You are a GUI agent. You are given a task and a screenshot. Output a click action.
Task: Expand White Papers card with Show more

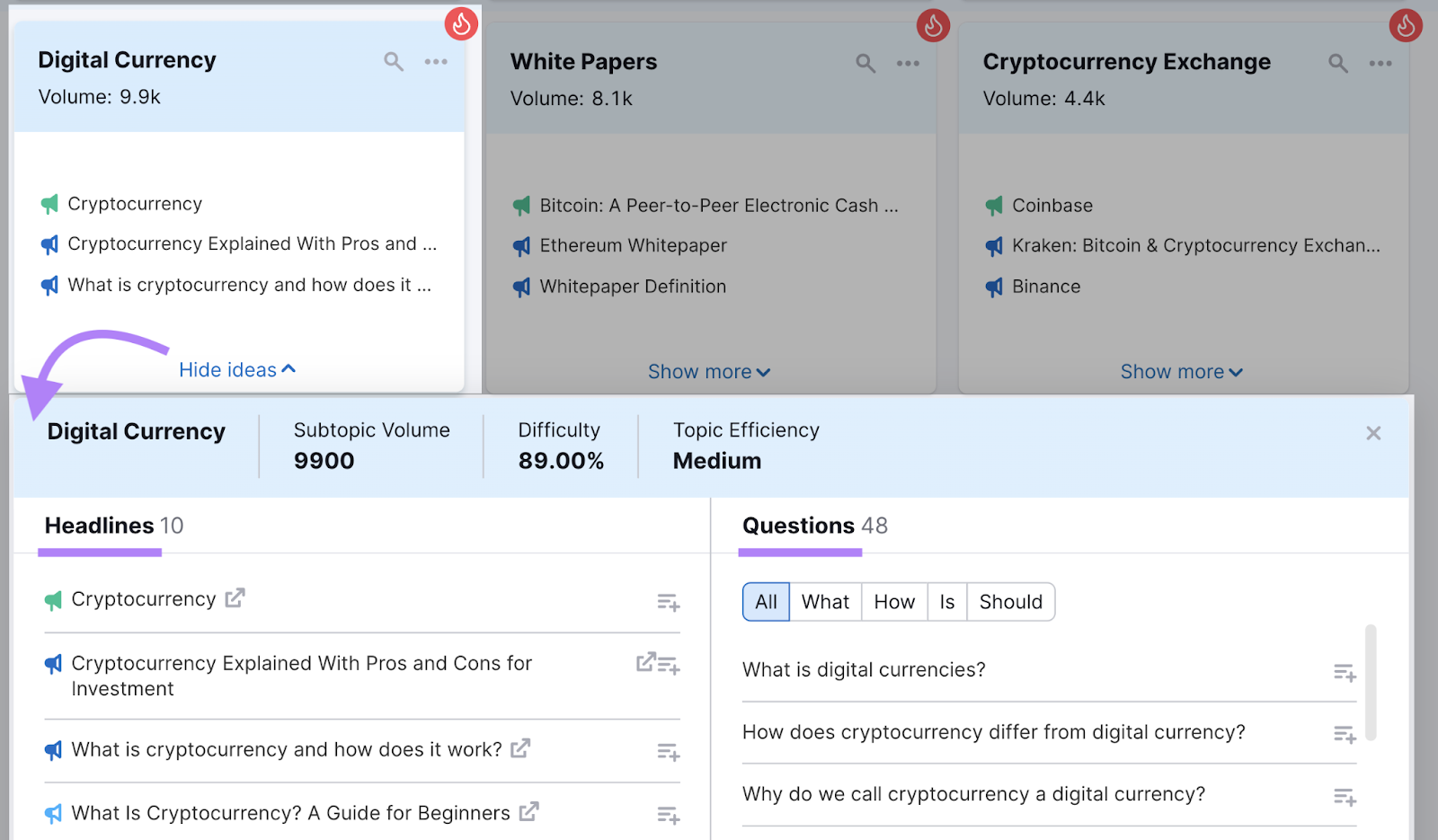[709, 372]
